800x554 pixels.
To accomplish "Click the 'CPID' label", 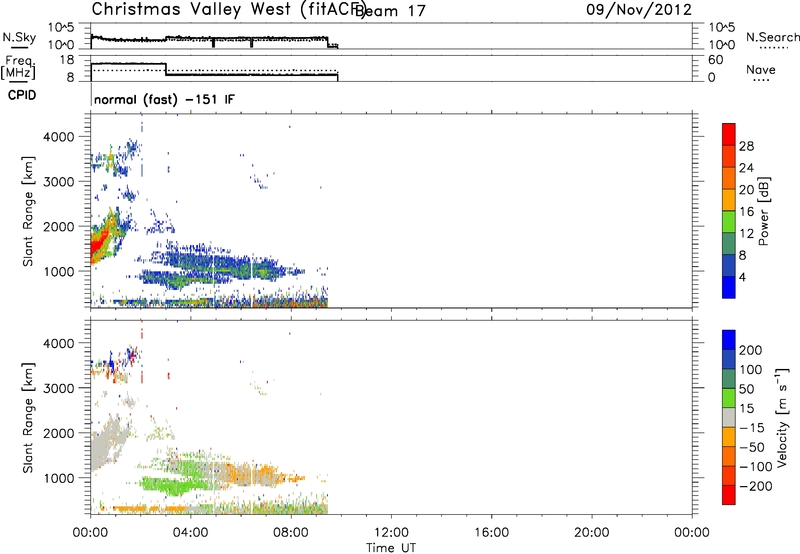I will [22, 95].
